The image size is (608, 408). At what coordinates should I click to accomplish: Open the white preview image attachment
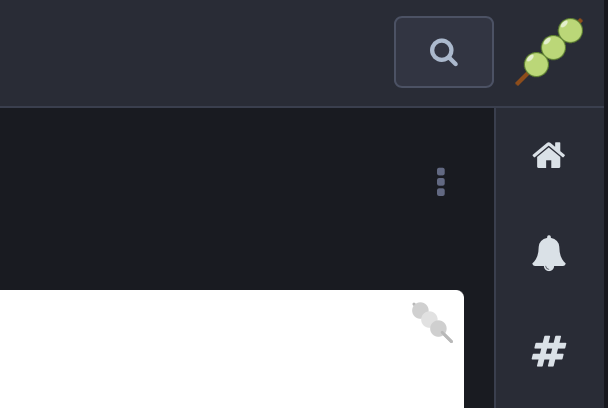pyautogui.click(x=232, y=349)
